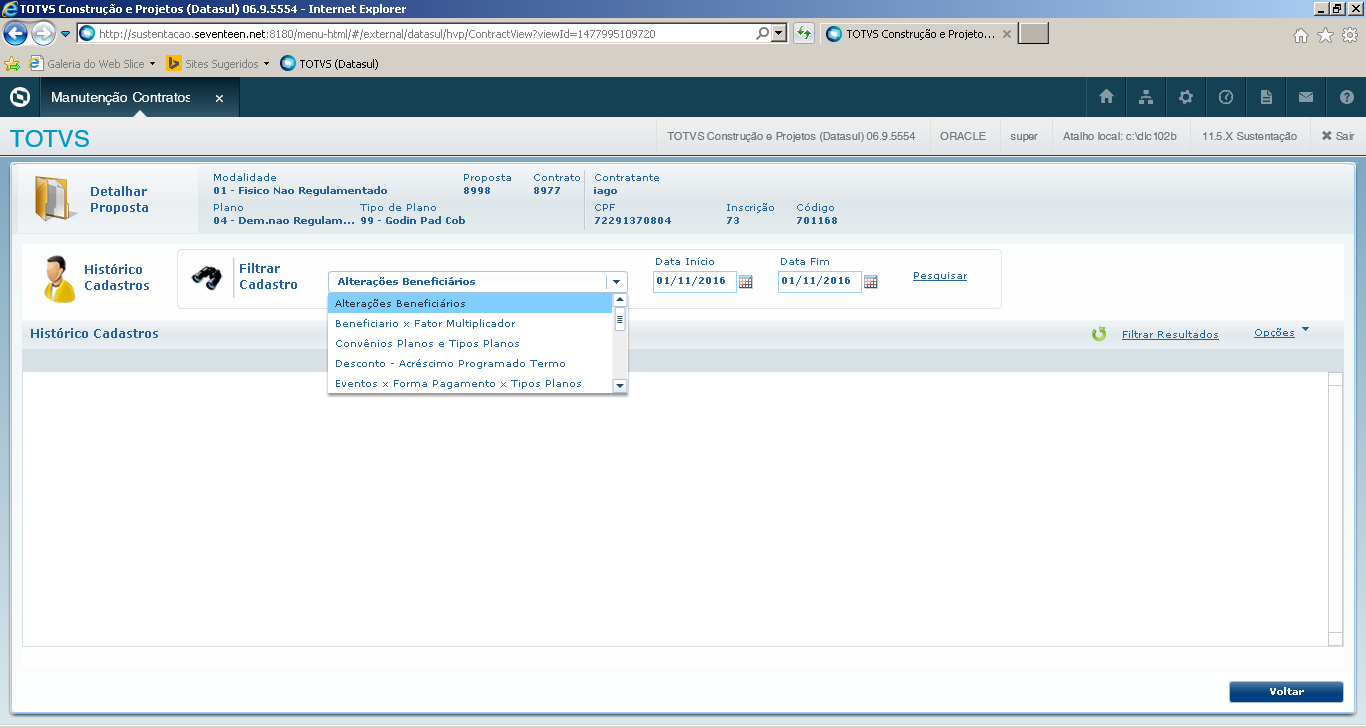Click the Data Início date field
The image size is (1366, 728).
pyautogui.click(x=694, y=281)
